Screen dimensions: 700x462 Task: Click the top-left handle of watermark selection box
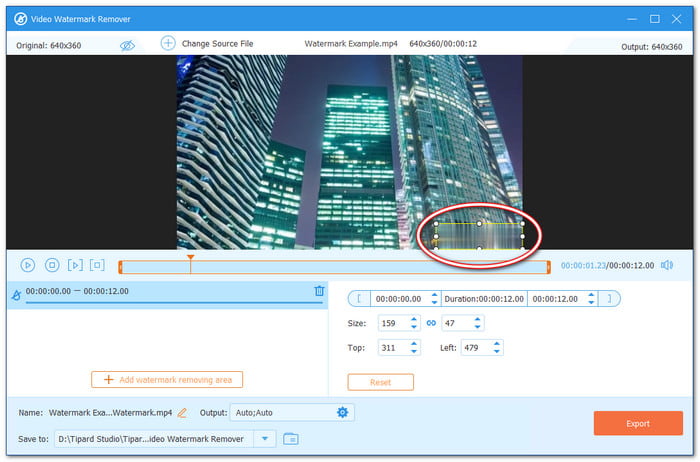point(436,223)
